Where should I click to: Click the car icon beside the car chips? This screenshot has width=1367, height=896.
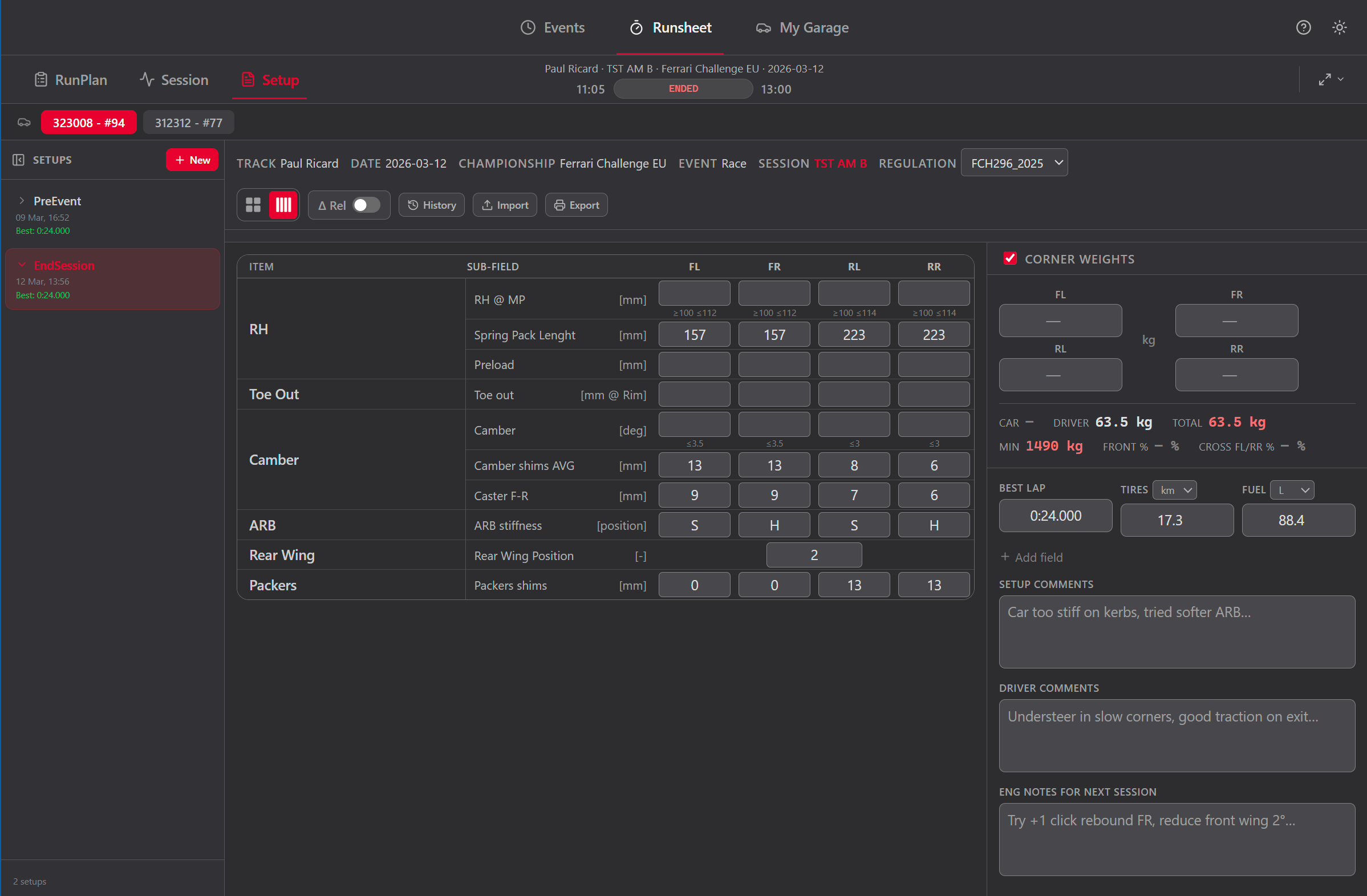(x=23, y=121)
